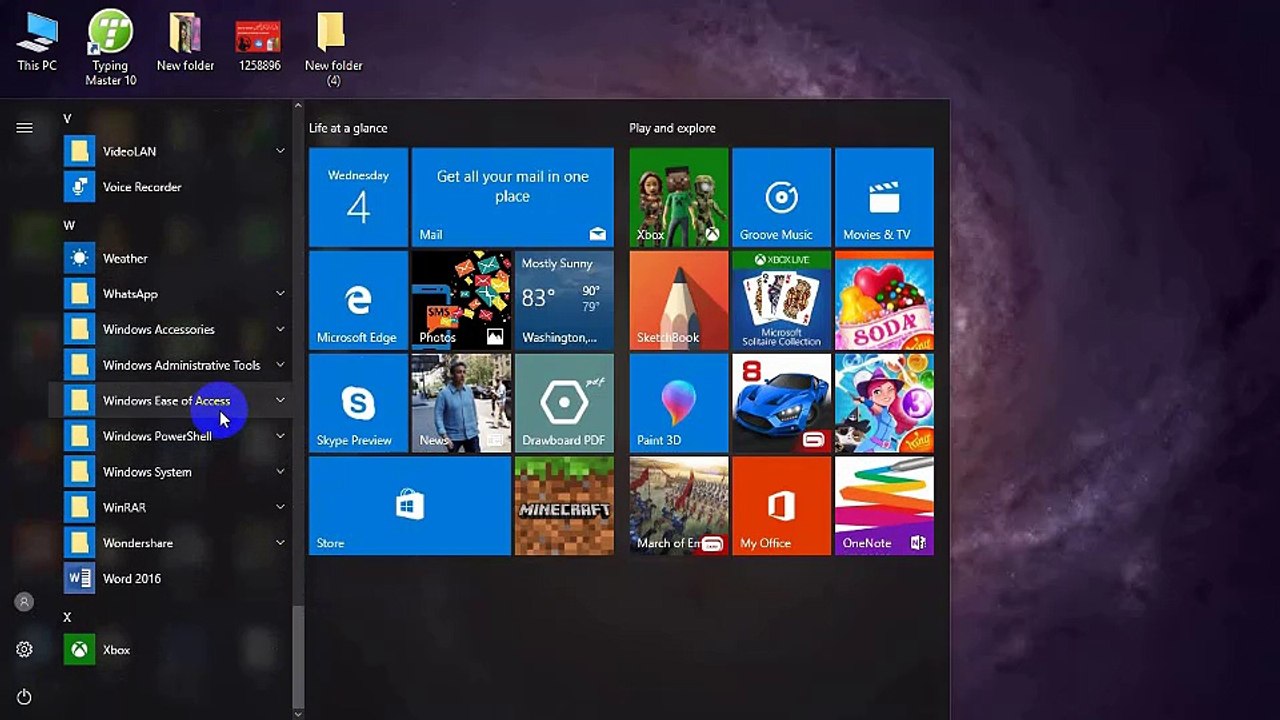Click the app list scroll down arrow
This screenshot has height=720, width=1280.
297,714
